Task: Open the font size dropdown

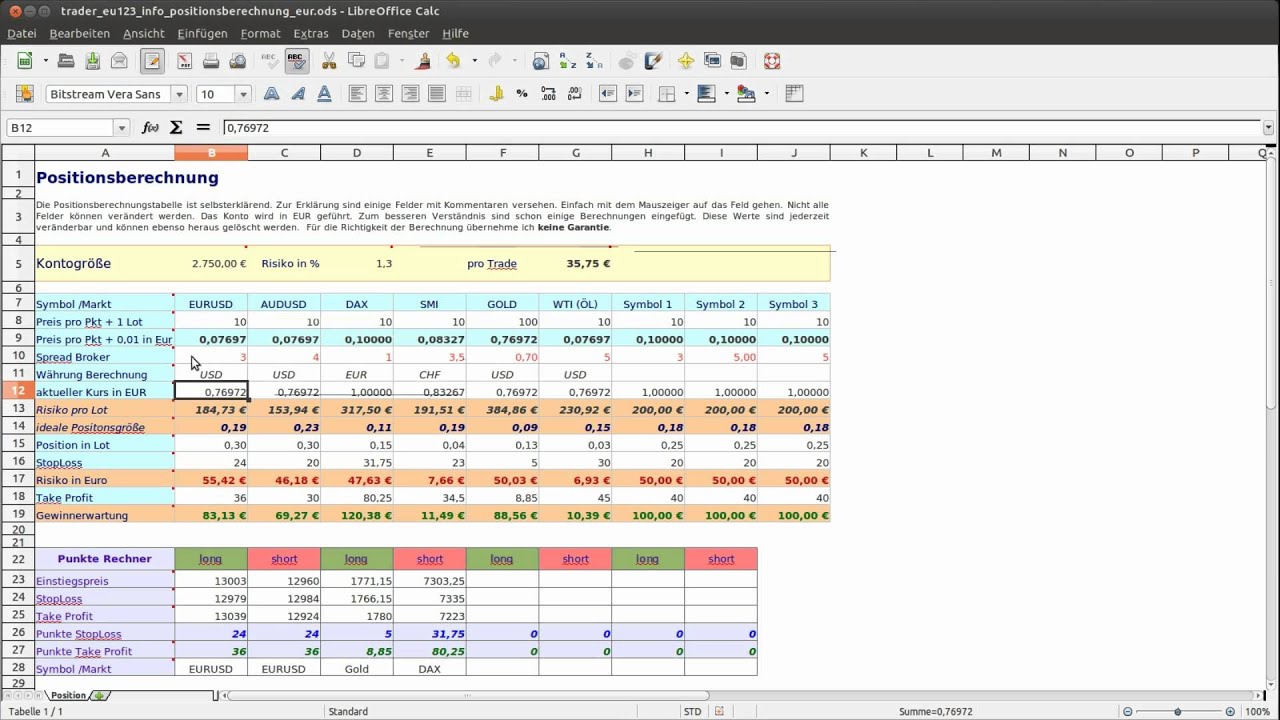Action: click(x=243, y=94)
